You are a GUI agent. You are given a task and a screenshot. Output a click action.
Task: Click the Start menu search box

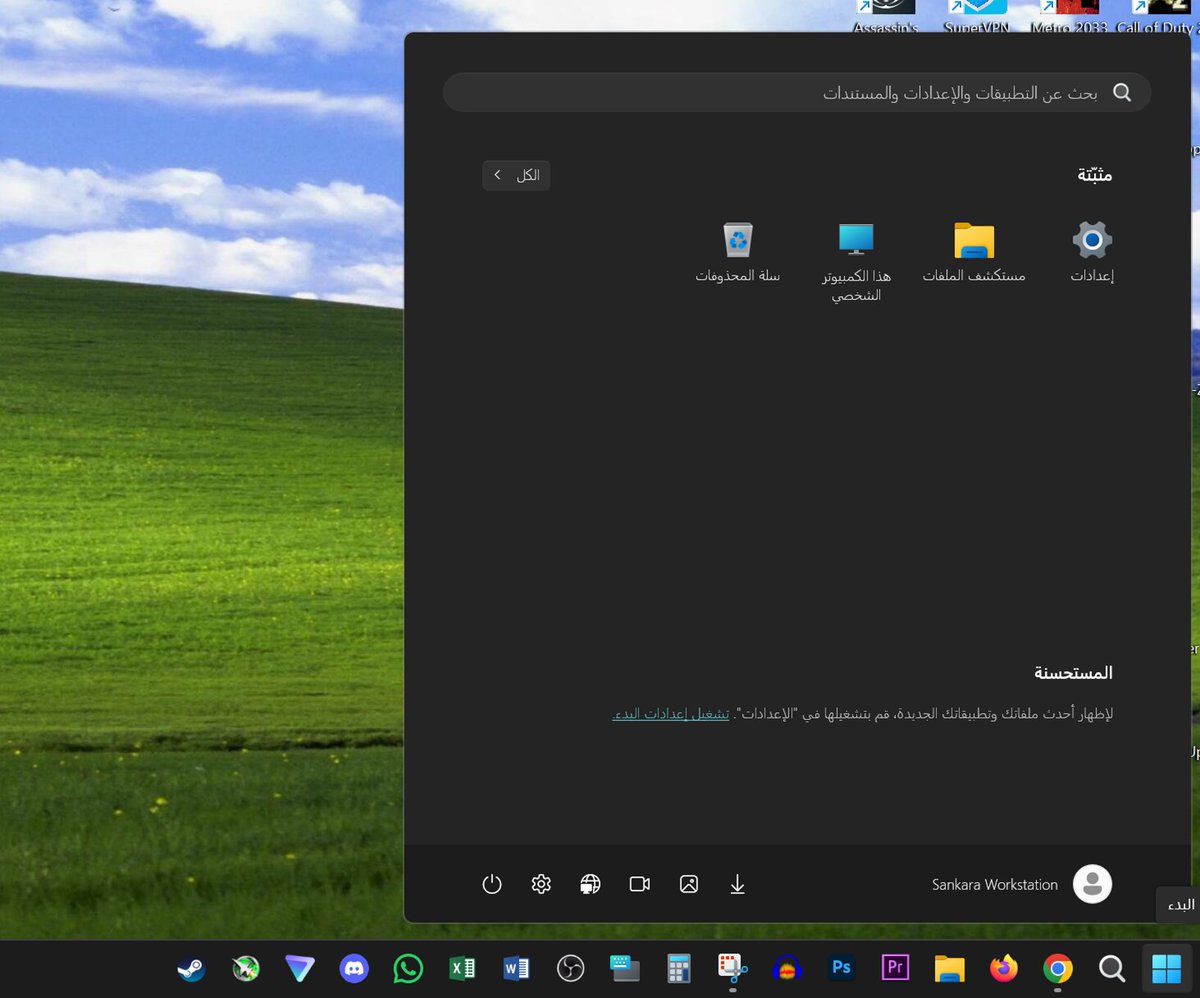coord(797,92)
